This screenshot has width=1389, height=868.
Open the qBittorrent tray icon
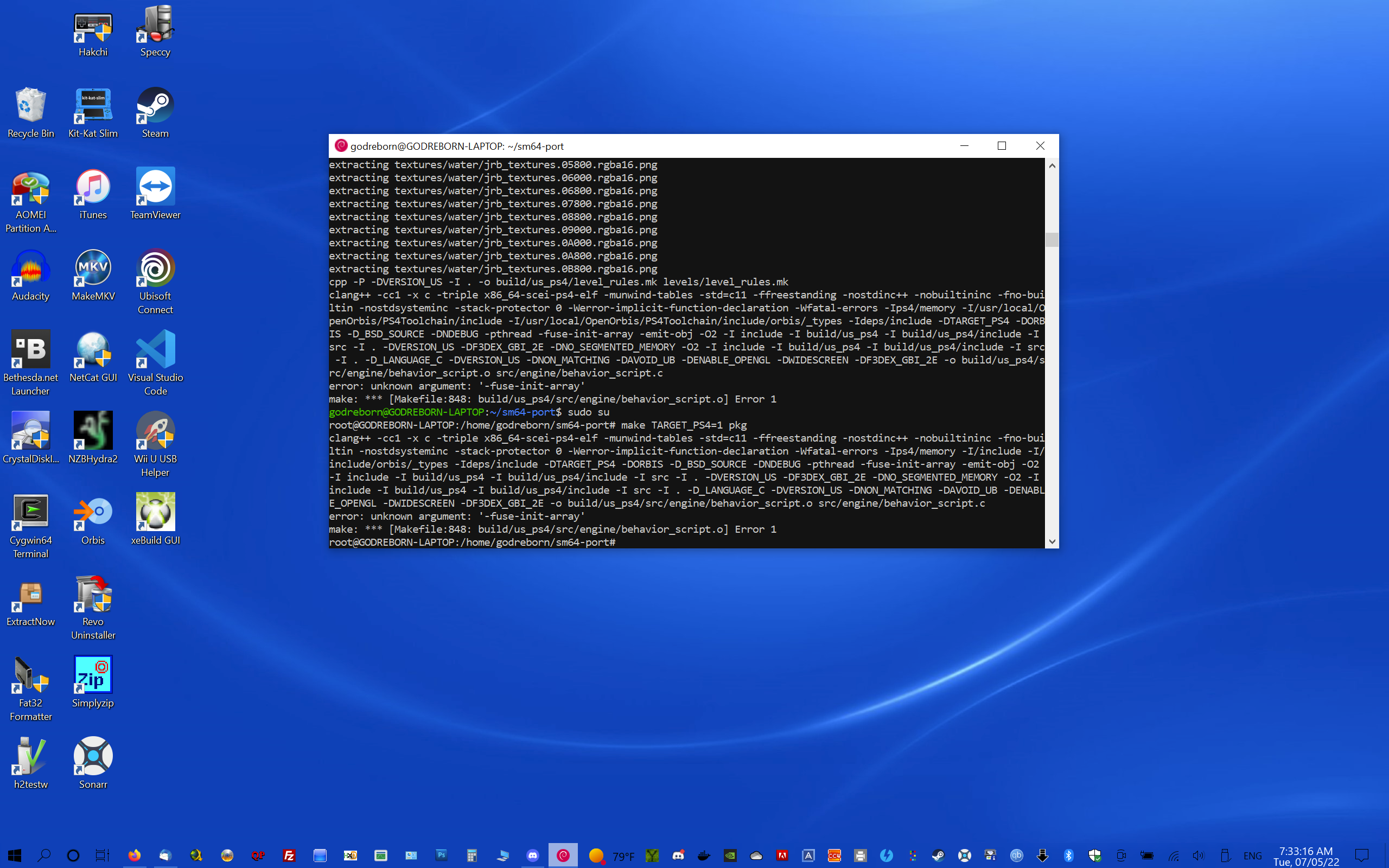pyautogui.click(x=1016, y=856)
